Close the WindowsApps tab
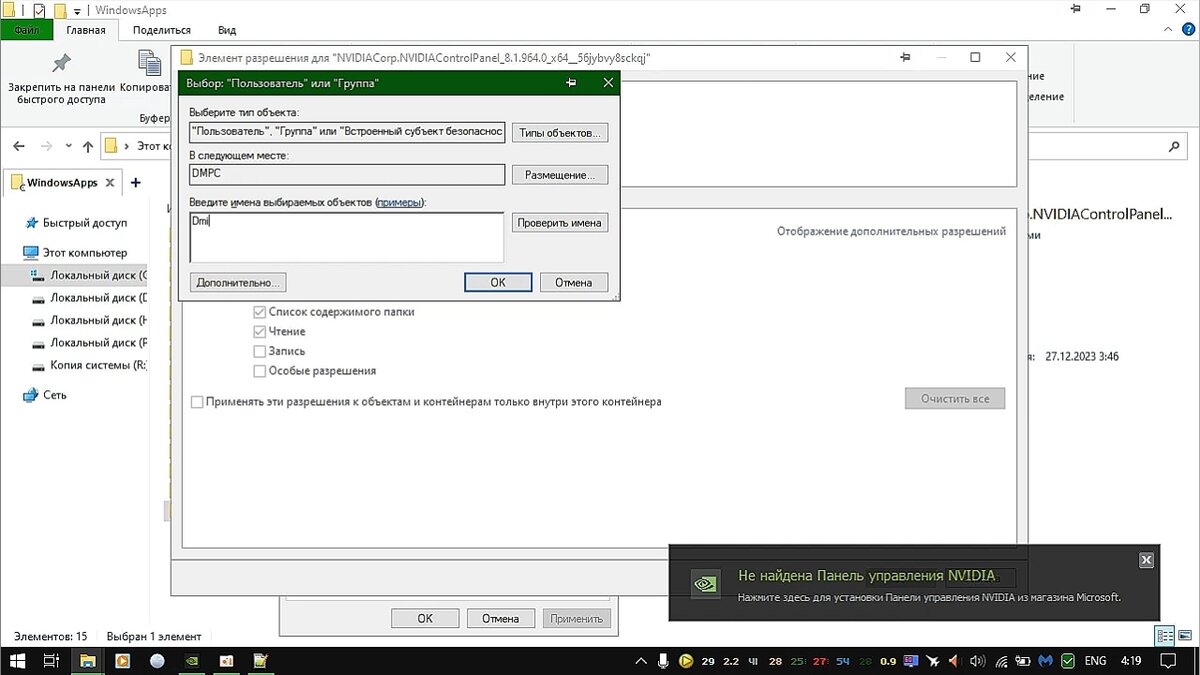This screenshot has width=1200, height=675. pyautogui.click(x=111, y=183)
